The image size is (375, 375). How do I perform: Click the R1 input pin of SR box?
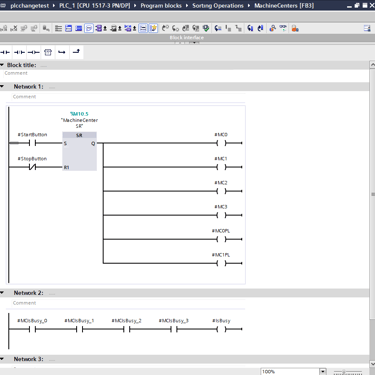click(x=66, y=167)
